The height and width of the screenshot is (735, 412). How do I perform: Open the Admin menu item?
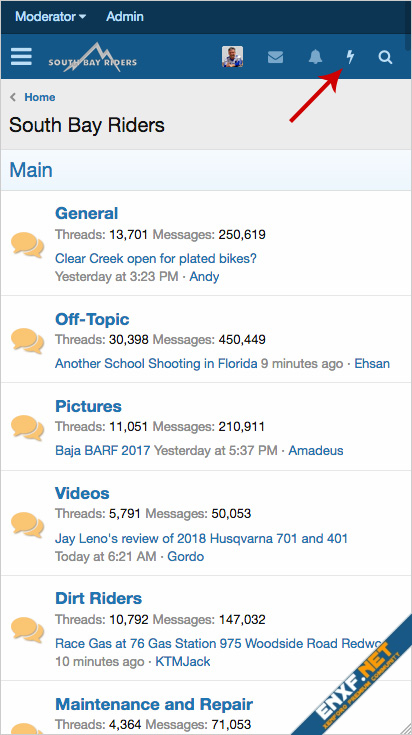125,16
